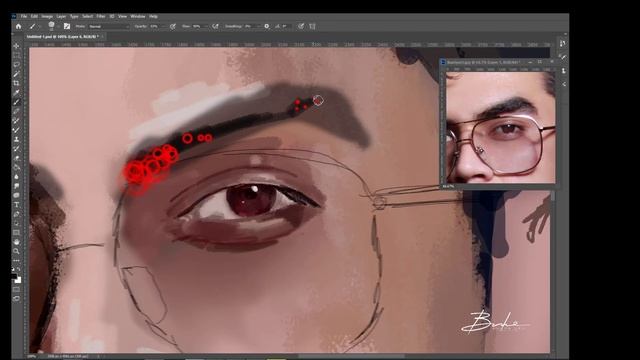Viewport: 640px width, 360px height.
Task: Open the brush preset picker
Action: (x=51, y=26)
